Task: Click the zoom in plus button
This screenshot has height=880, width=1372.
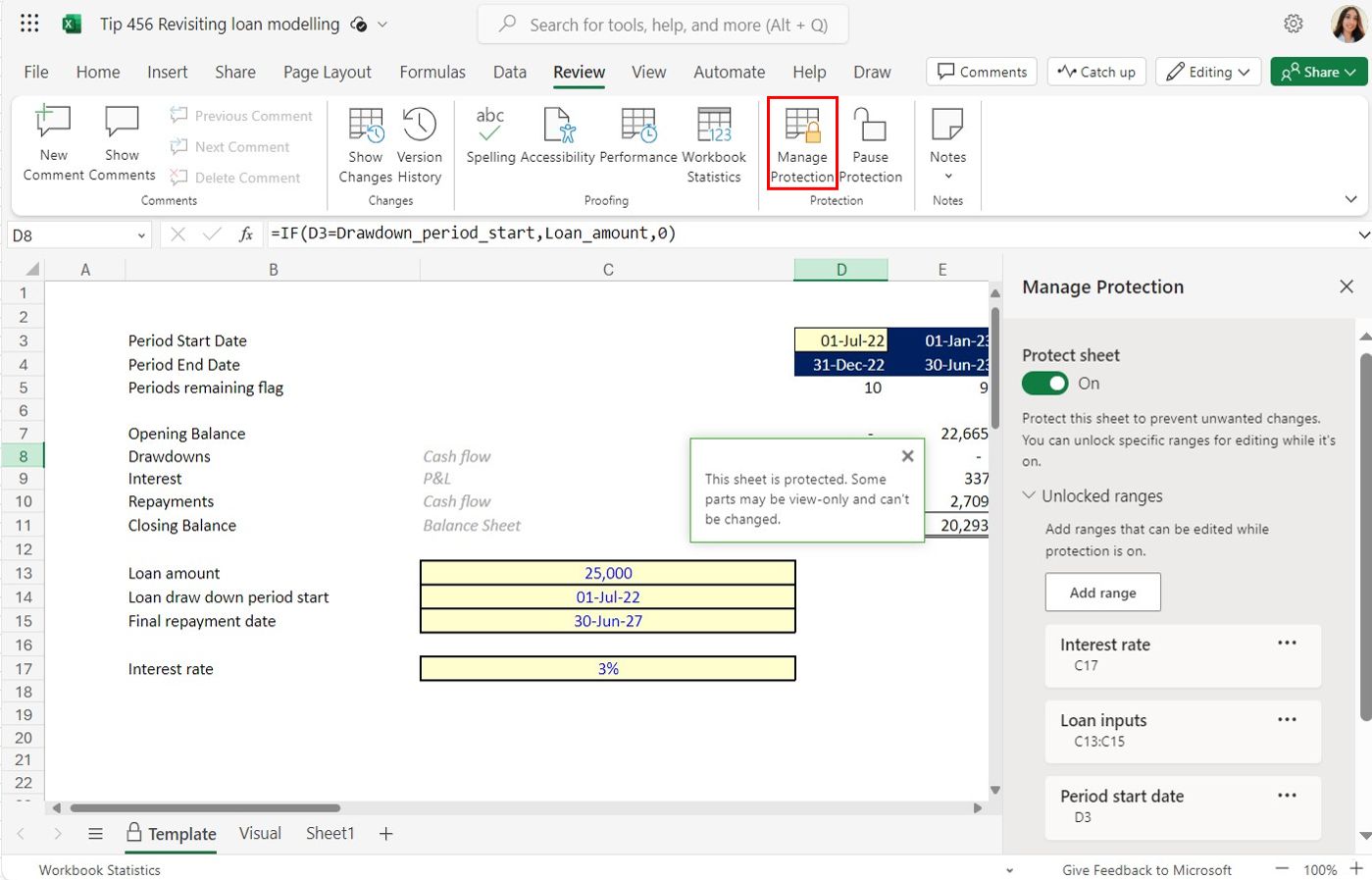Action: [x=1356, y=869]
